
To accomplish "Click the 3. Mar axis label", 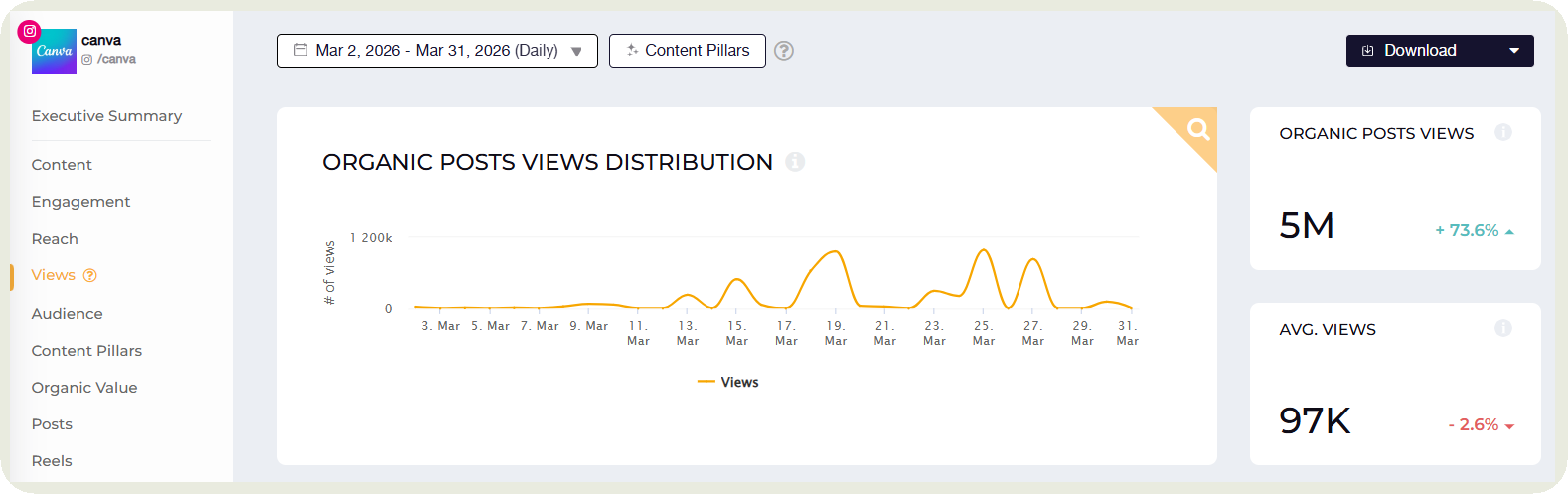I will click(440, 326).
